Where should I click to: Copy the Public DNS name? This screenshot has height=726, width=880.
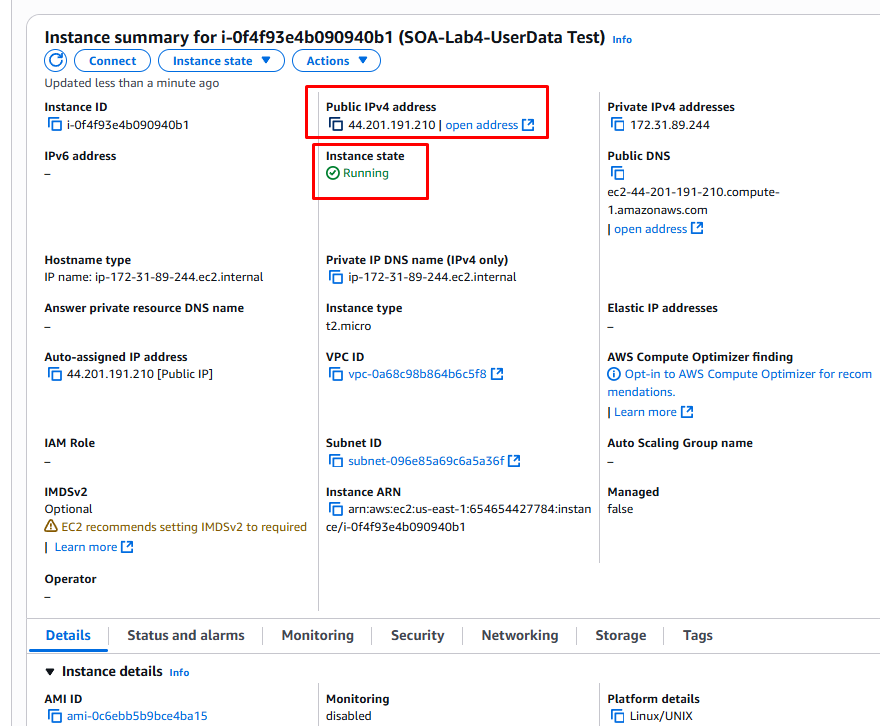pos(618,174)
